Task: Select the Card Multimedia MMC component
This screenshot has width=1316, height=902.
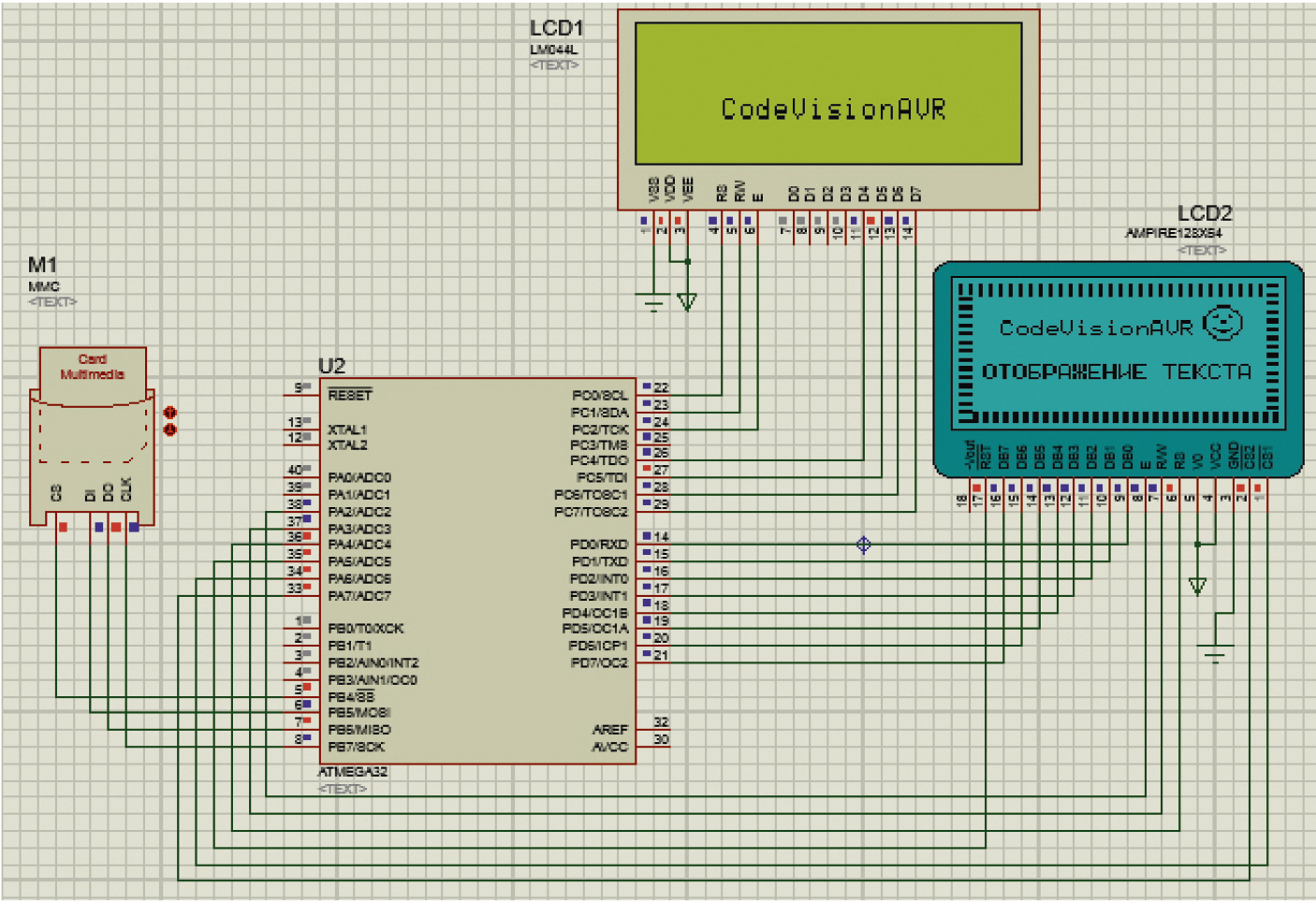Action: [x=93, y=435]
